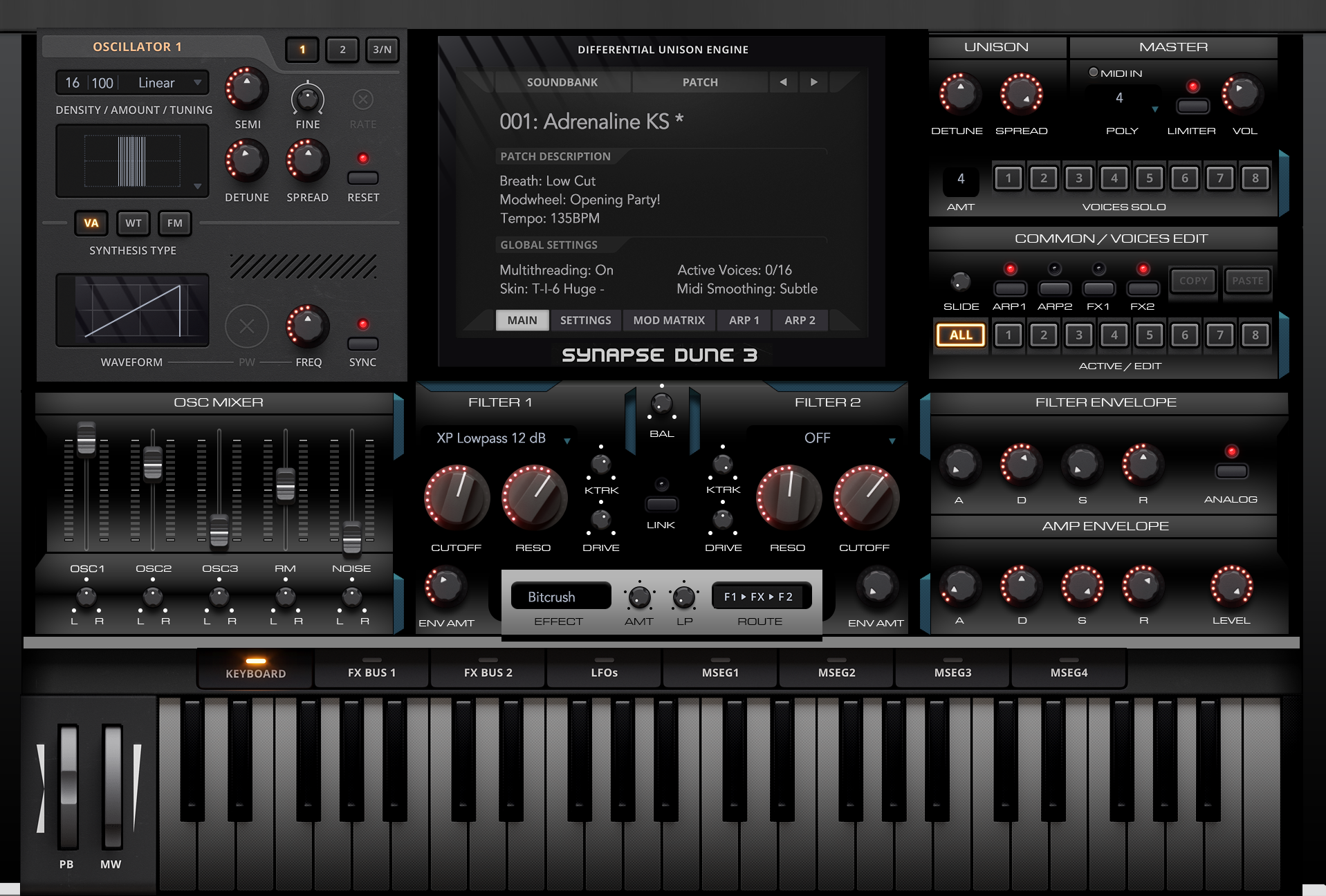Viewport: 1326px width, 896px height.
Task: Click the NOISE pan knob
Action: pos(351,596)
